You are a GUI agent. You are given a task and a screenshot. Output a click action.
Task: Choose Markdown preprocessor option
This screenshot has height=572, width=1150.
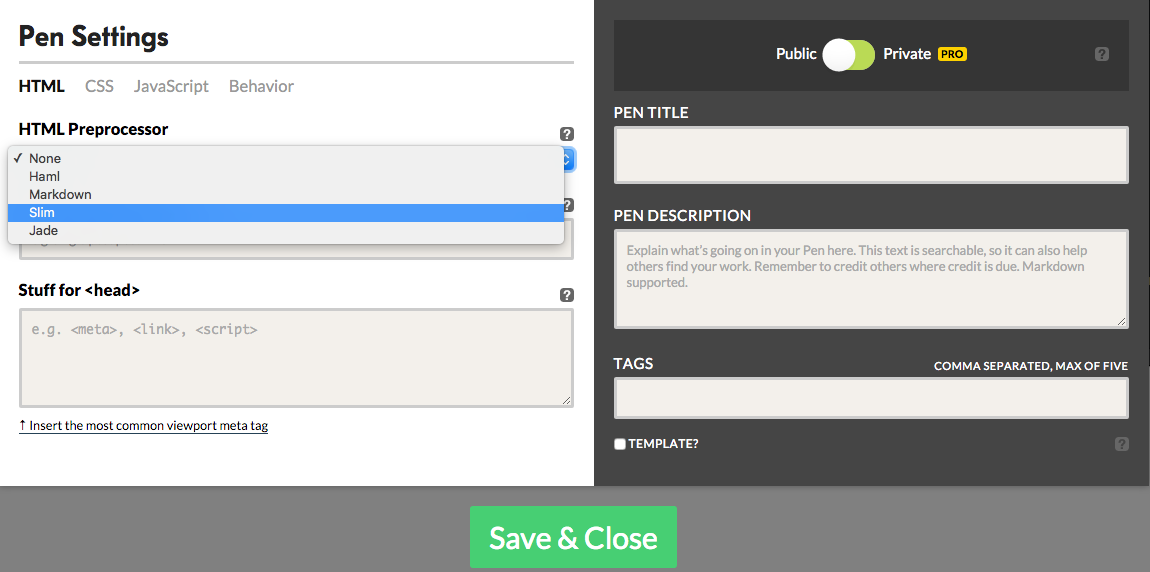tap(60, 194)
